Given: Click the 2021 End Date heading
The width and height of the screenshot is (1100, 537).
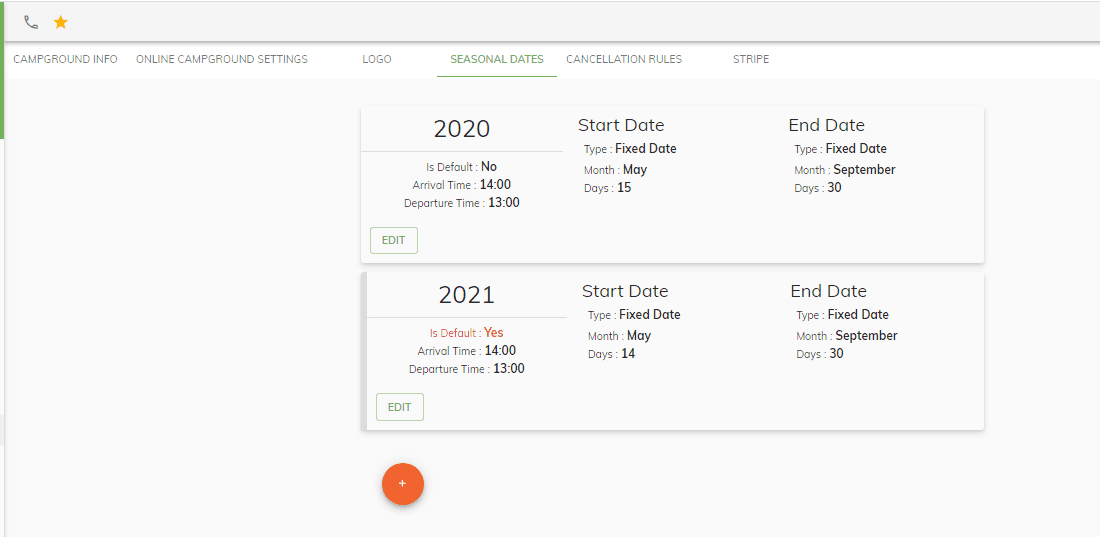Looking at the screenshot, I should pos(829,291).
